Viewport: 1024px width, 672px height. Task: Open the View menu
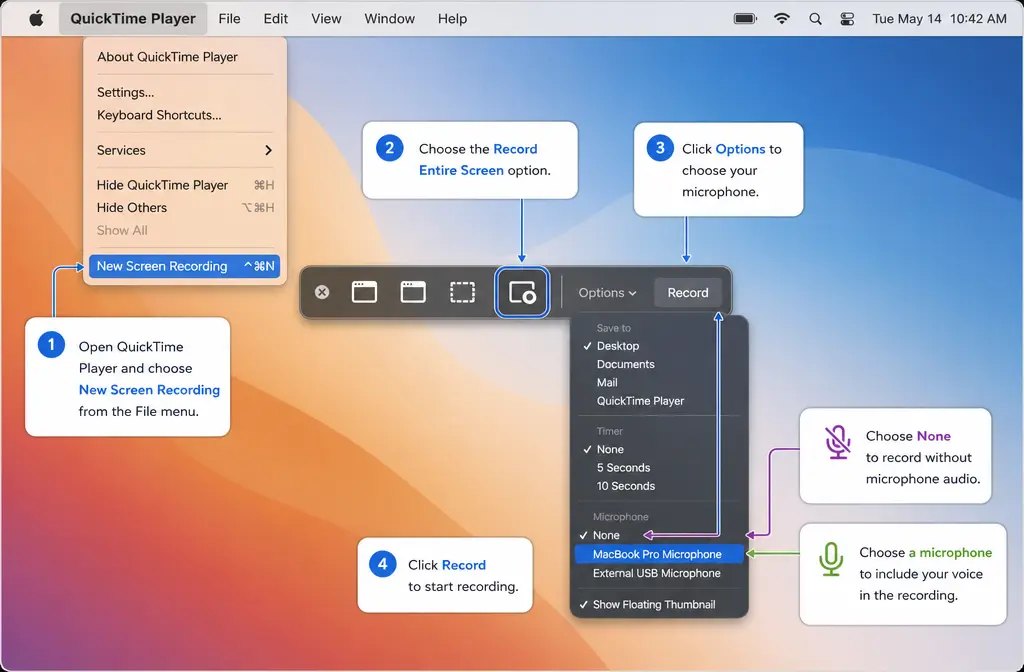326,19
